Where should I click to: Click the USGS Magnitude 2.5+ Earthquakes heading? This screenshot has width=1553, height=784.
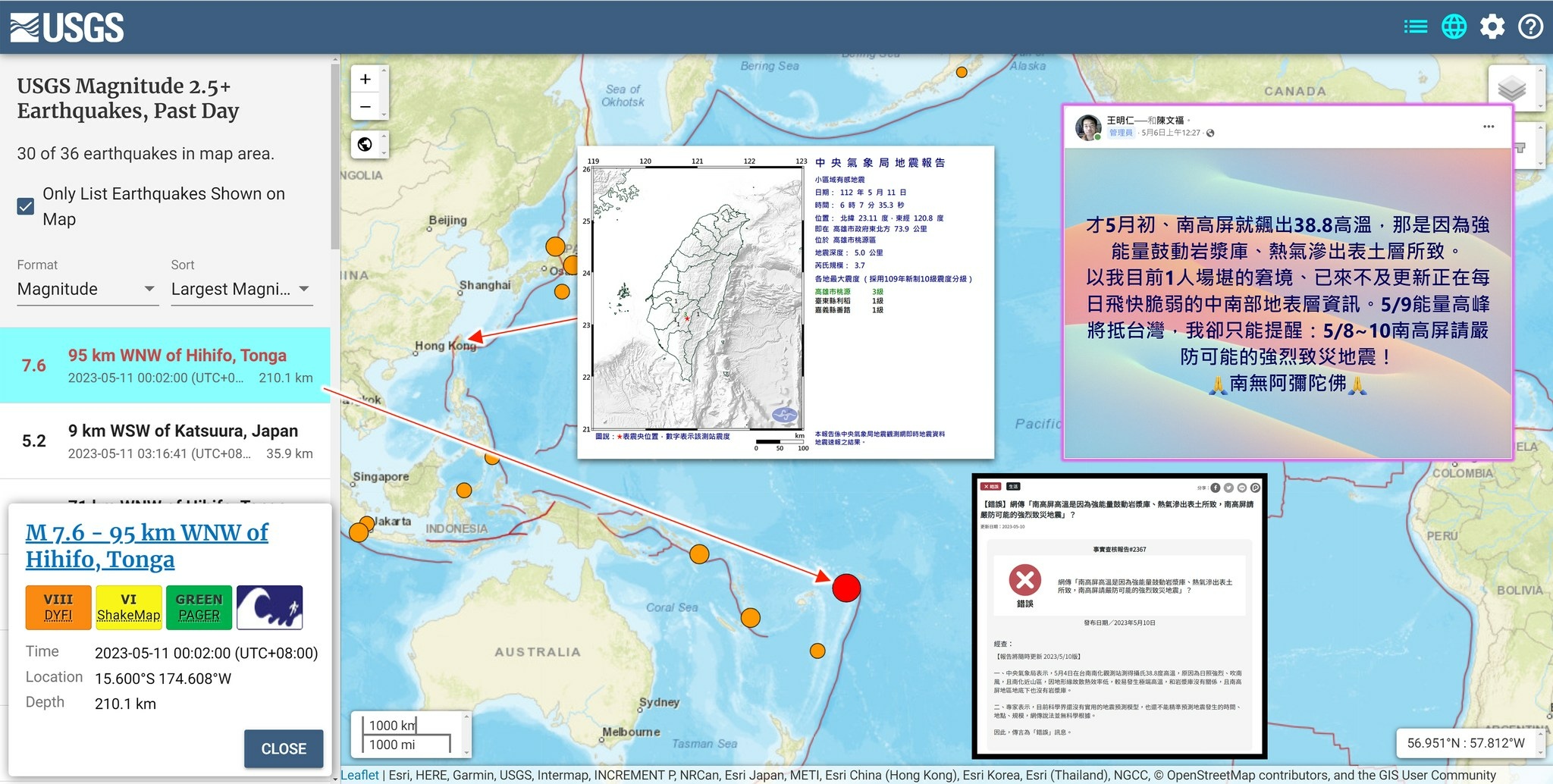coord(128,99)
